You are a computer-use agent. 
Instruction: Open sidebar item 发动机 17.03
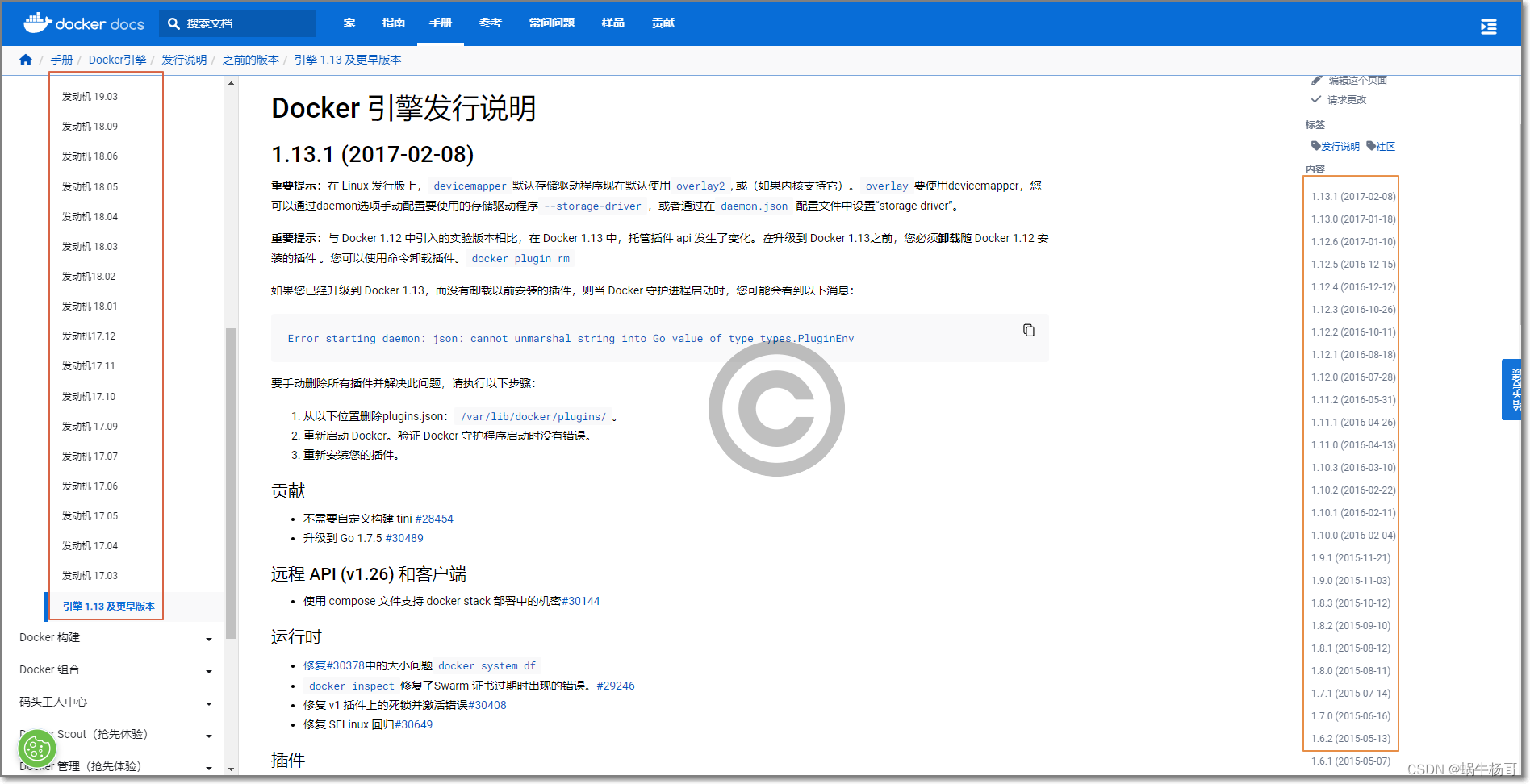coord(90,575)
